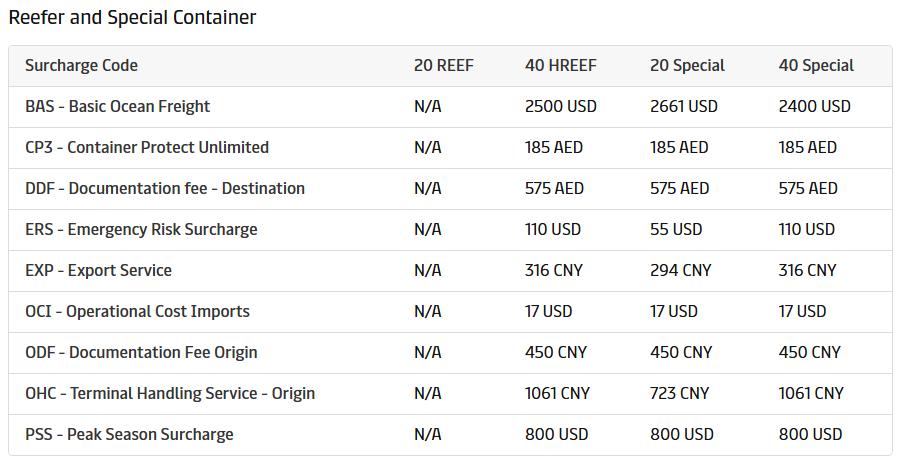Select the CP3 - Container Protect Unlimited row
Screen dimensions: 902x466
[147, 148]
